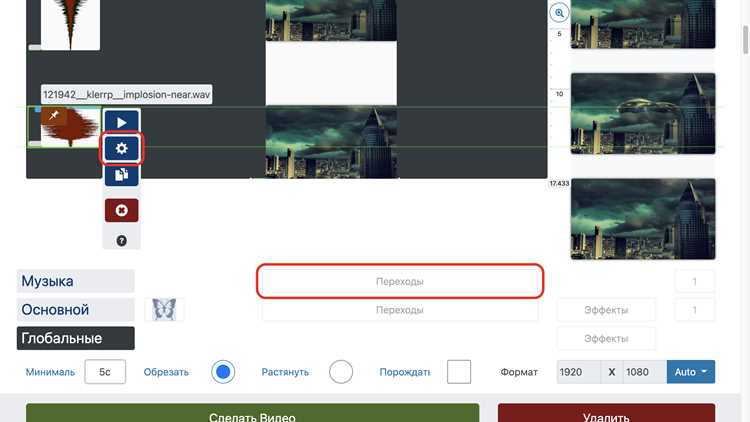Image resolution: width=750 pixels, height=422 pixels.
Task: Click the 17.433 timeline marker
Action: (x=559, y=183)
